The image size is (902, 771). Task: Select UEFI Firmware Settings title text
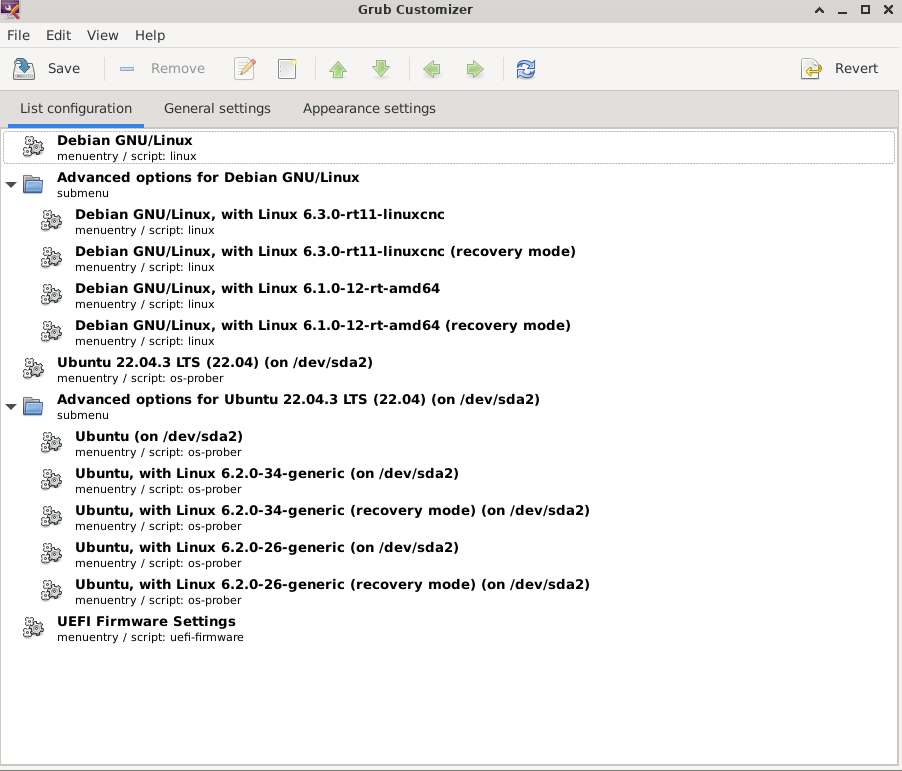[x=146, y=621]
